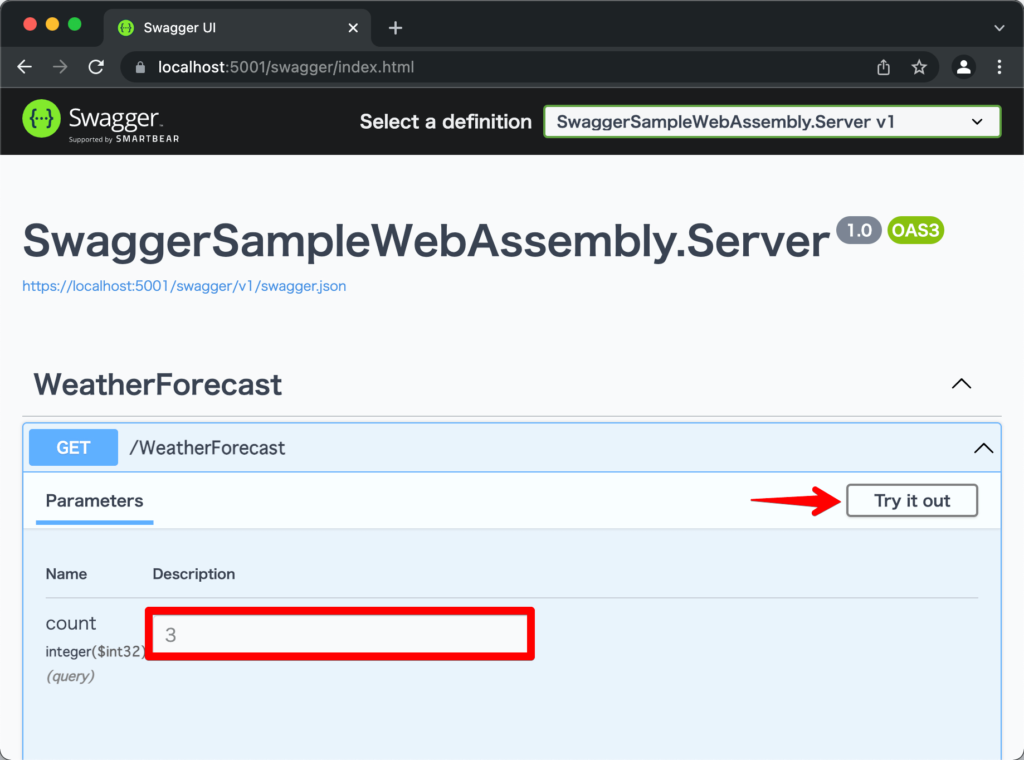Viewport: 1024px width, 760px height.
Task: Click the browser back arrow
Action: (24, 67)
